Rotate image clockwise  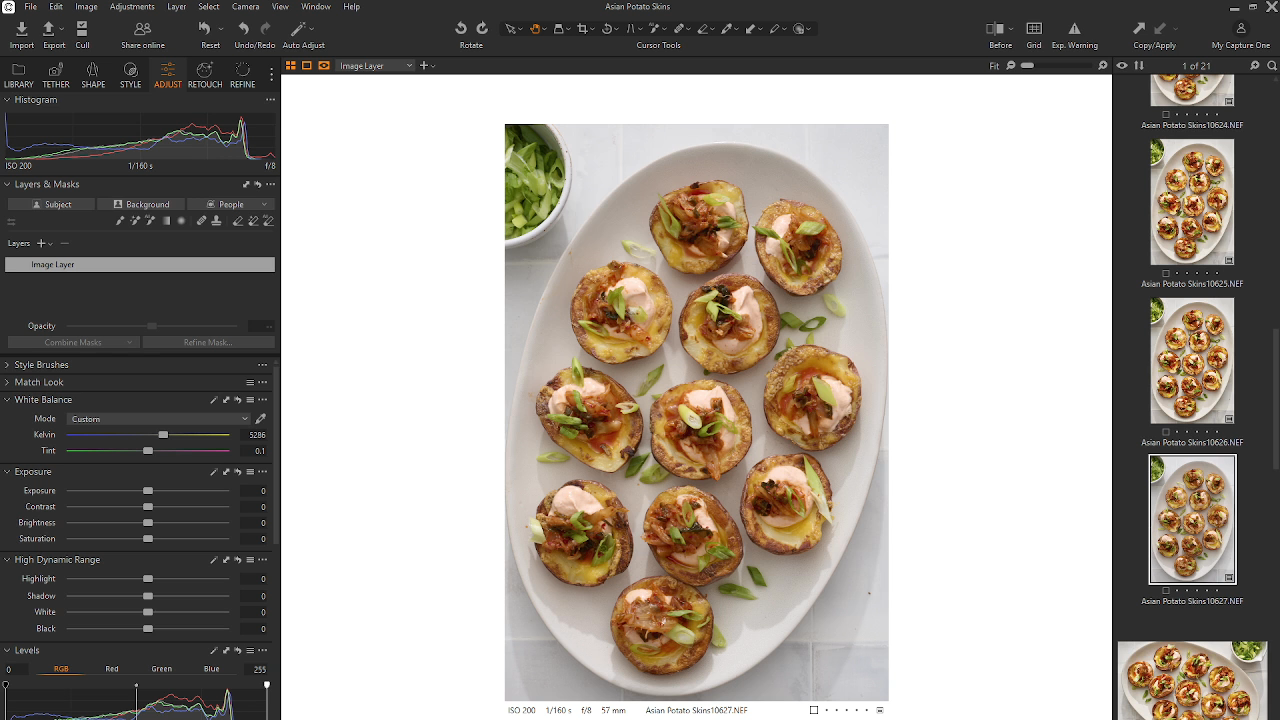(482, 29)
